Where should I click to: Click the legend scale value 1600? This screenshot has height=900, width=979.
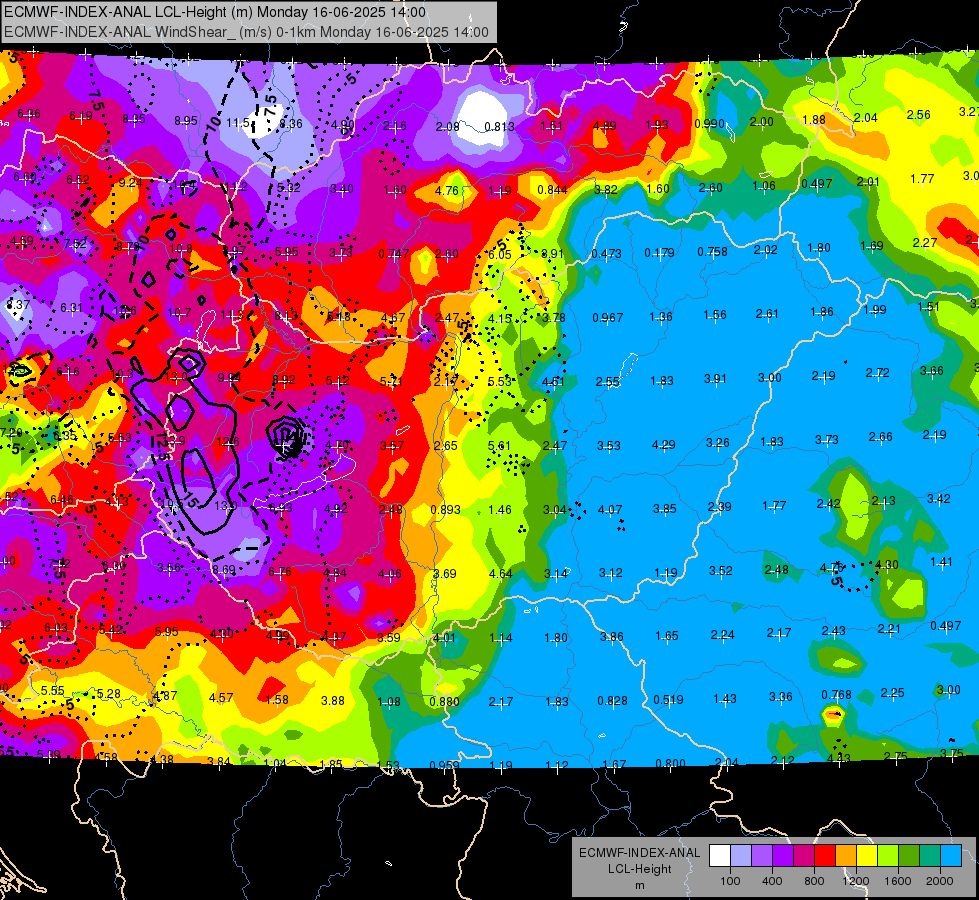897,881
